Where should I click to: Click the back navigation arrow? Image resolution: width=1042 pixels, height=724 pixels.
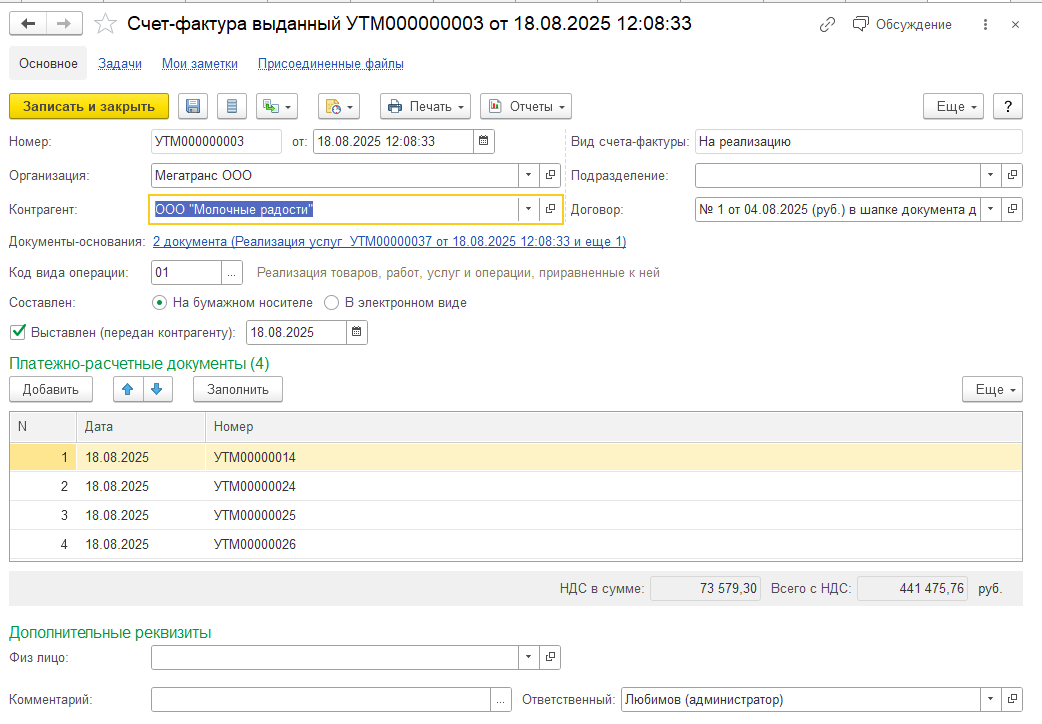[x=28, y=23]
